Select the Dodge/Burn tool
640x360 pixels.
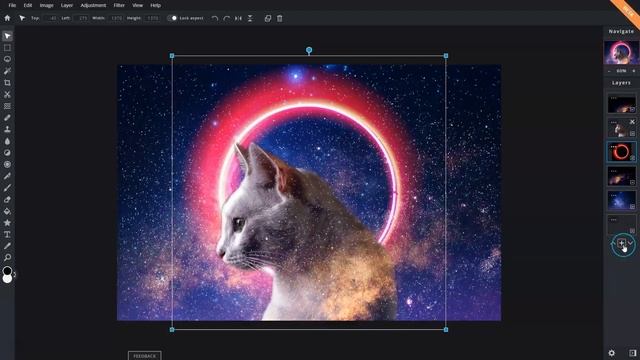[7, 153]
